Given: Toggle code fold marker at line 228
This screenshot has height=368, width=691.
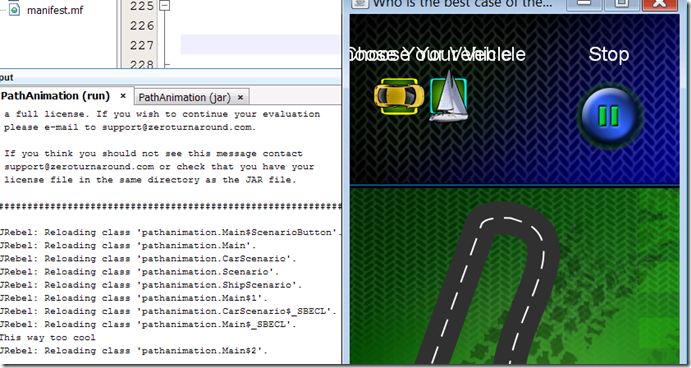Looking at the screenshot, I should tap(167, 65).
